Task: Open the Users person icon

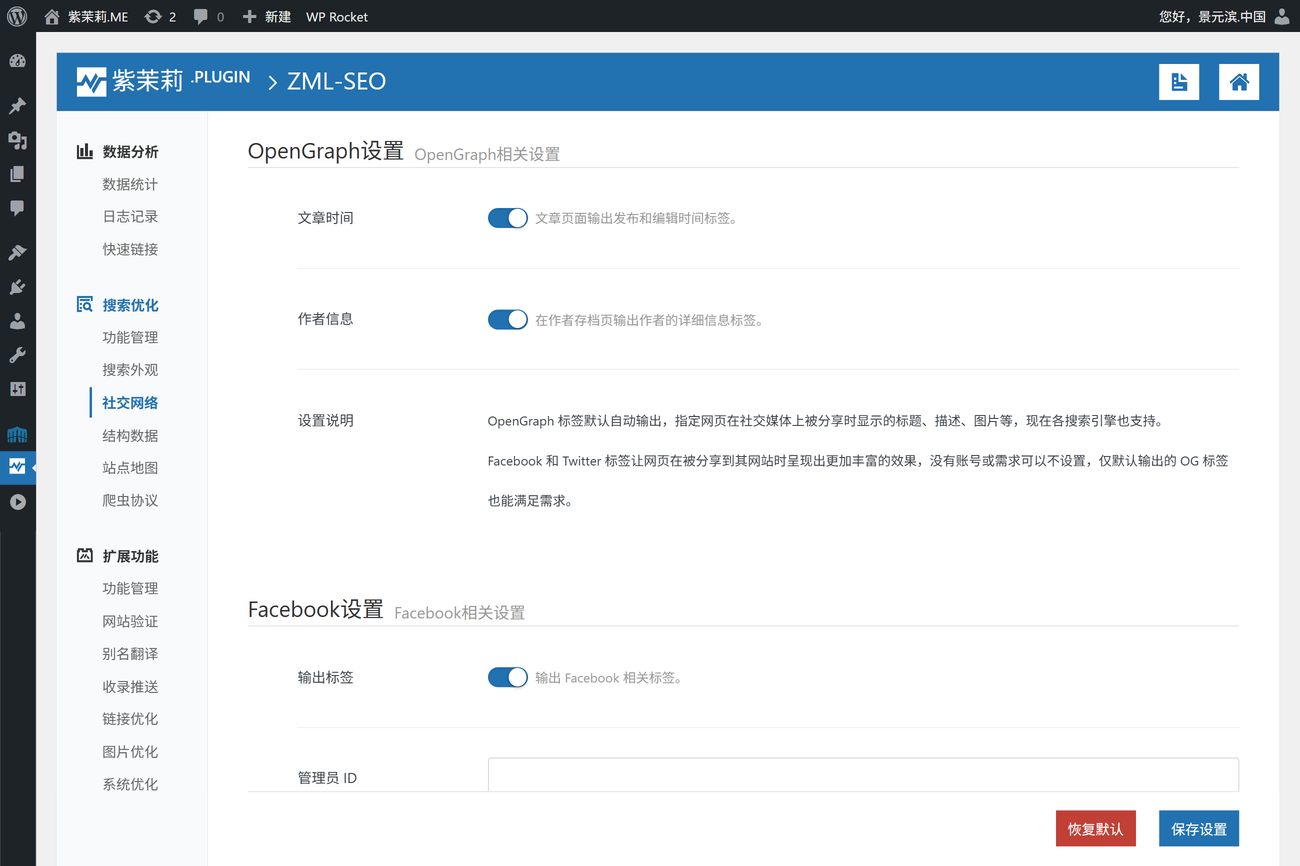Action: [x=17, y=321]
